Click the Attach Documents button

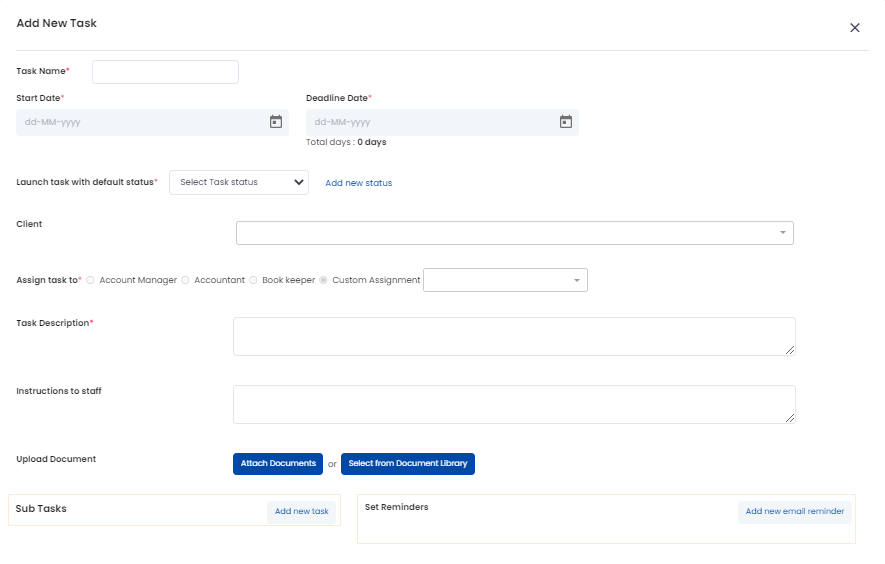(x=278, y=464)
